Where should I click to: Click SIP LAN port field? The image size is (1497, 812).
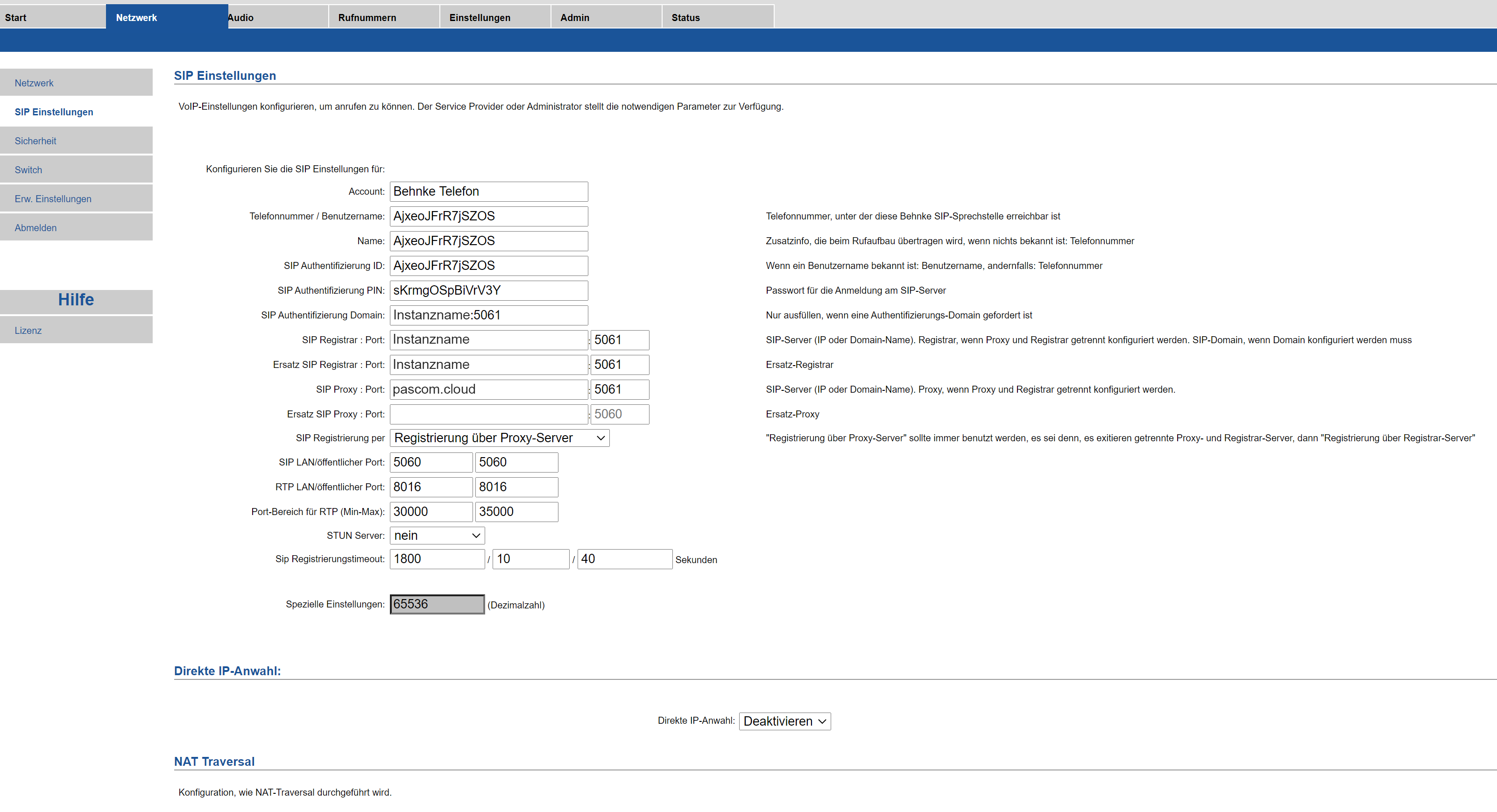(x=431, y=462)
